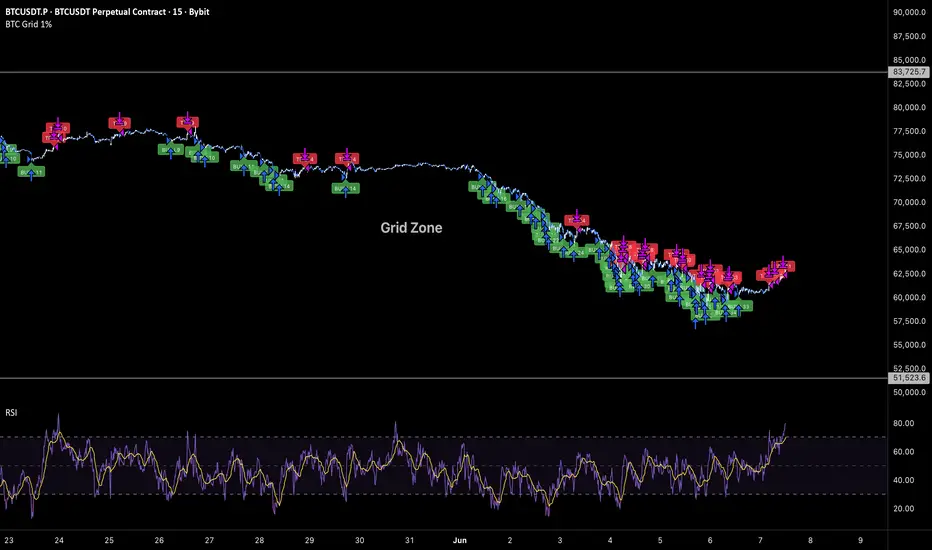932x550 pixels.
Task: Click the 55,000.0 price axis label
Action: pos(909,345)
